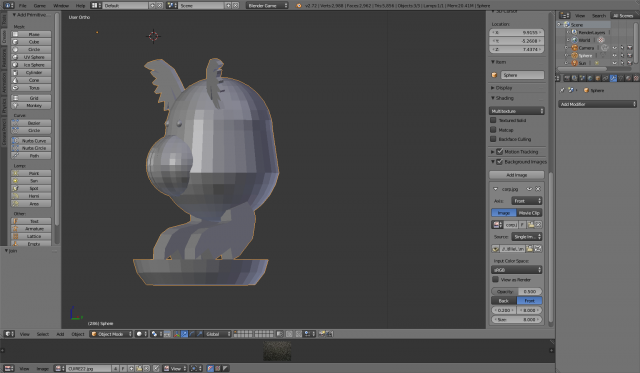Image resolution: width=640 pixels, height=373 pixels.
Task: Add a Cone mesh primitive
Action: [31, 80]
